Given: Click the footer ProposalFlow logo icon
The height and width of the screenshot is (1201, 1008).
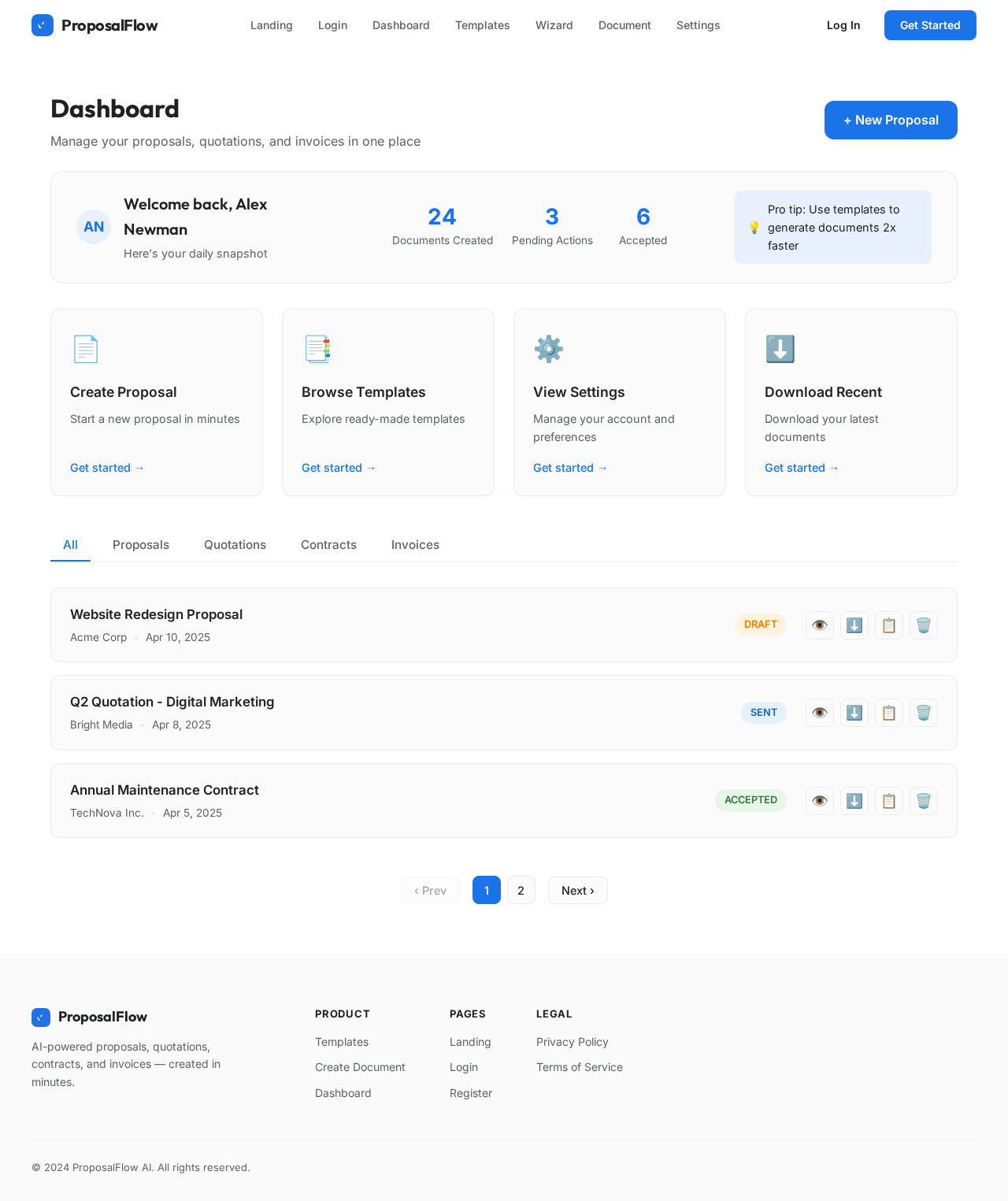Looking at the screenshot, I should click(x=41, y=1017).
